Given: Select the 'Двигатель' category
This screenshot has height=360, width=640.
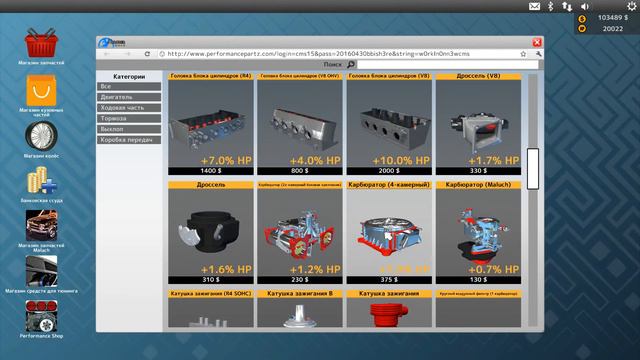Looking at the screenshot, I should click(x=129, y=97).
